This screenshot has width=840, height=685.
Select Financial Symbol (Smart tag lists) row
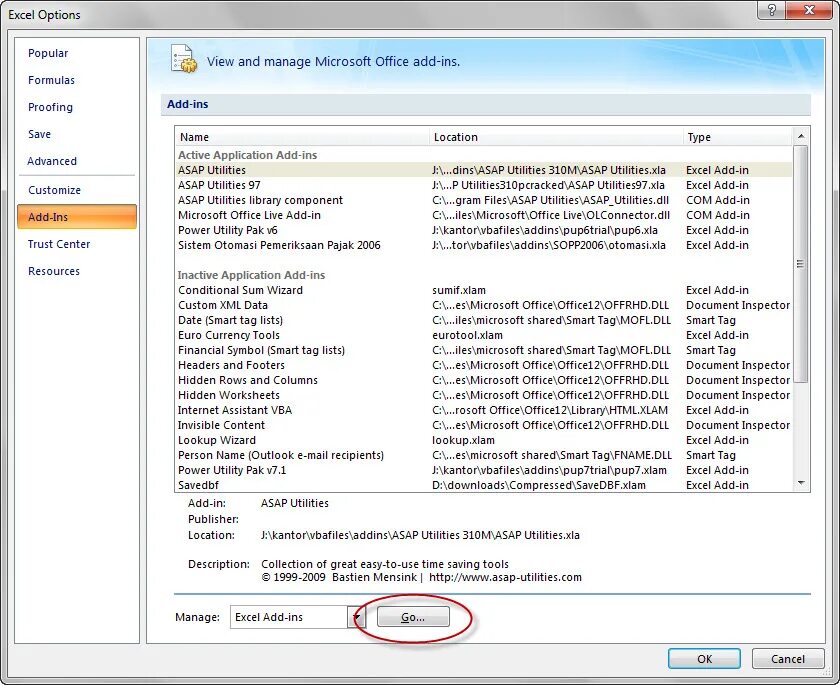[x=484, y=350]
